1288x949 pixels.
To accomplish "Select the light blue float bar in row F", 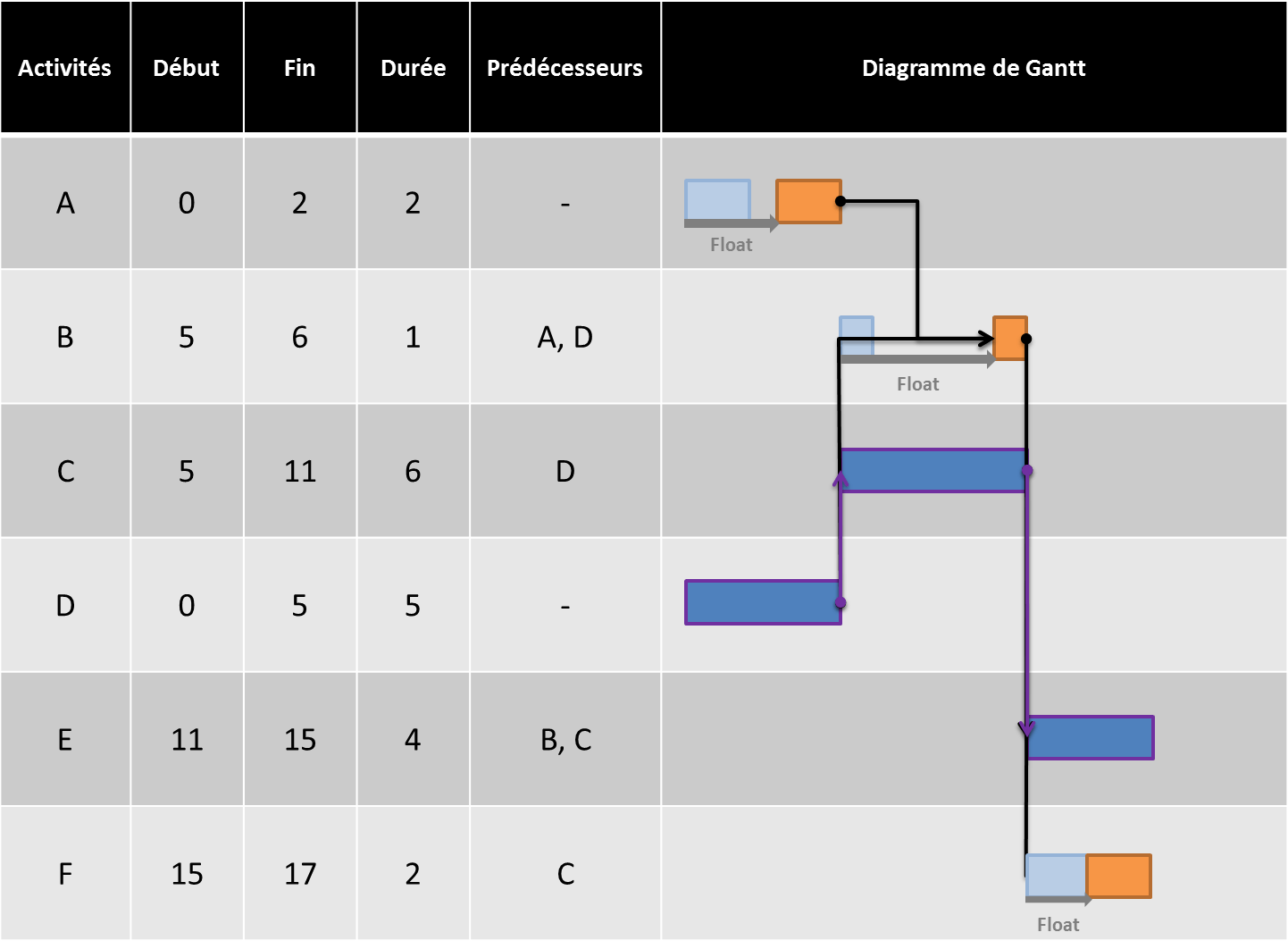I will click(1056, 876).
